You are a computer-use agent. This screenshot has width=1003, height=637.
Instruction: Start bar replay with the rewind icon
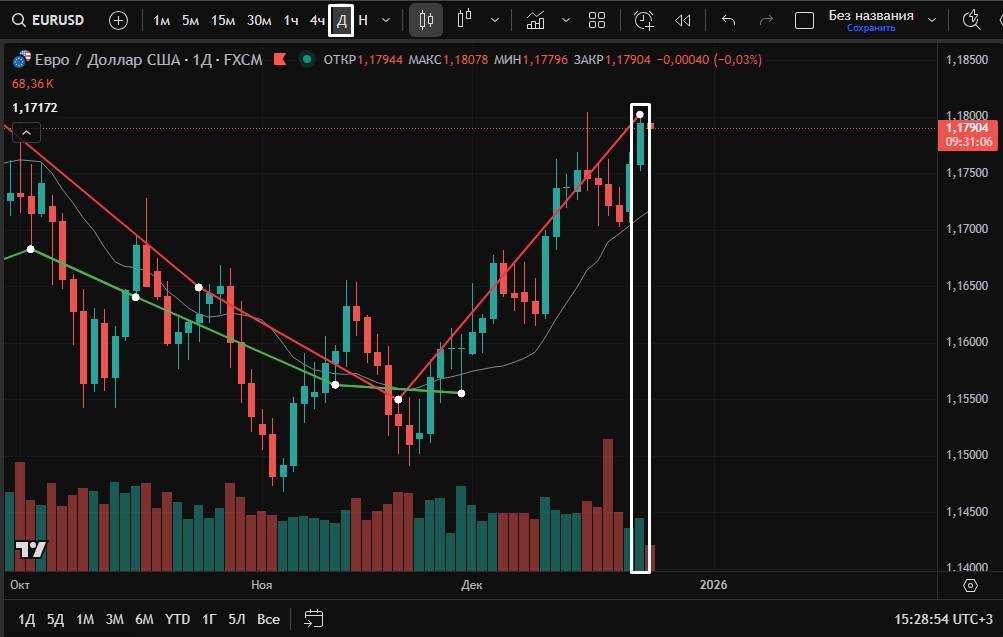point(683,20)
